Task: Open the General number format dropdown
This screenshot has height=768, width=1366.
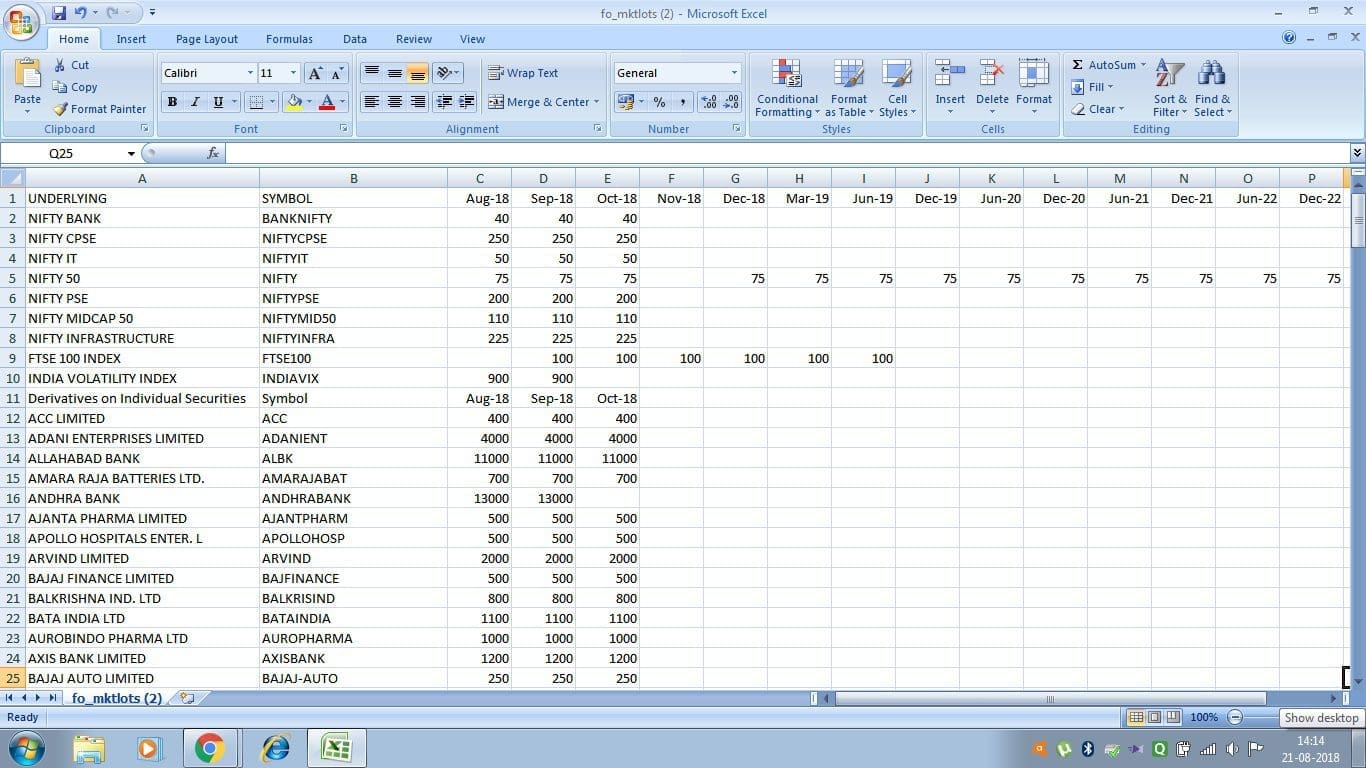Action: (733, 73)
